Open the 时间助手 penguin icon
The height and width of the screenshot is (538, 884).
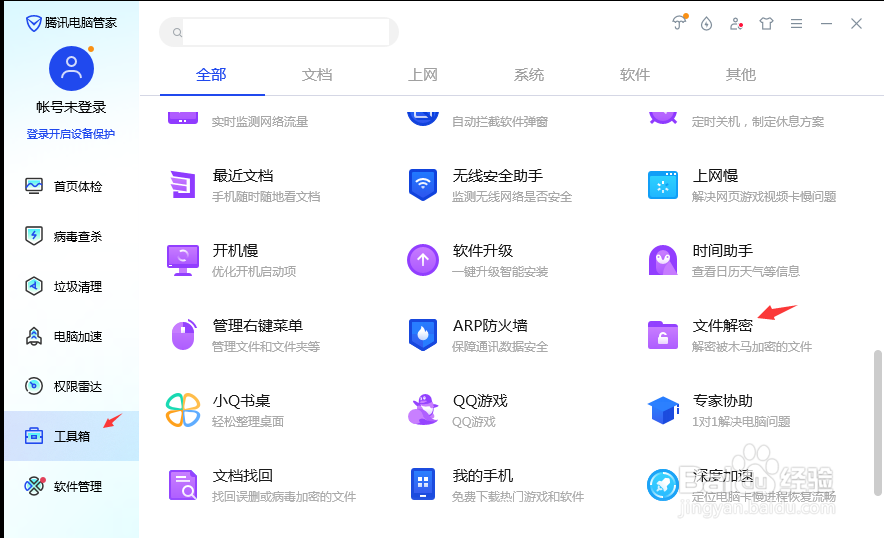click(x=663, y=259)
